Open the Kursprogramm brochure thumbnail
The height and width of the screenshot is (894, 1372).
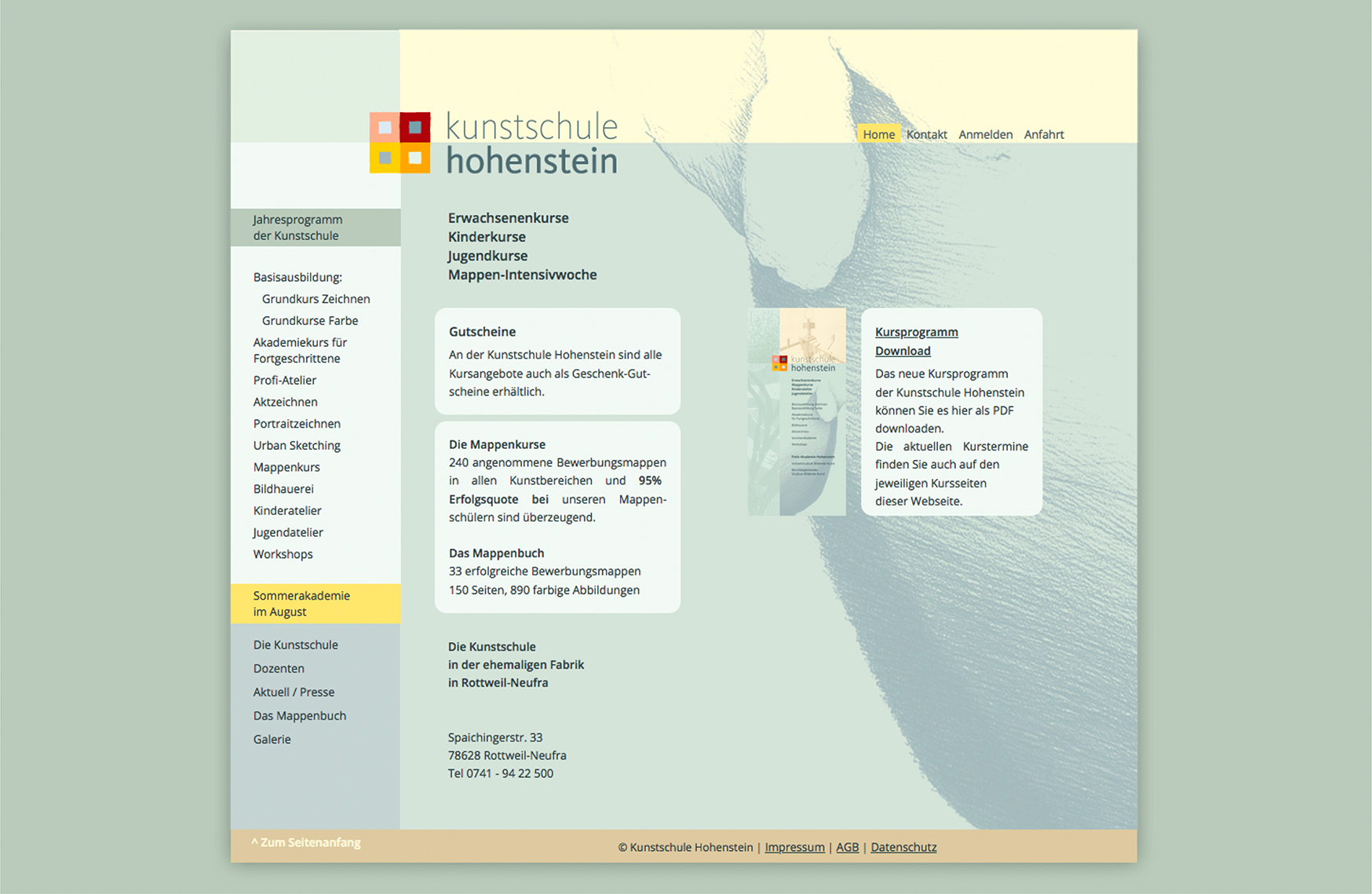click(797, 411)
